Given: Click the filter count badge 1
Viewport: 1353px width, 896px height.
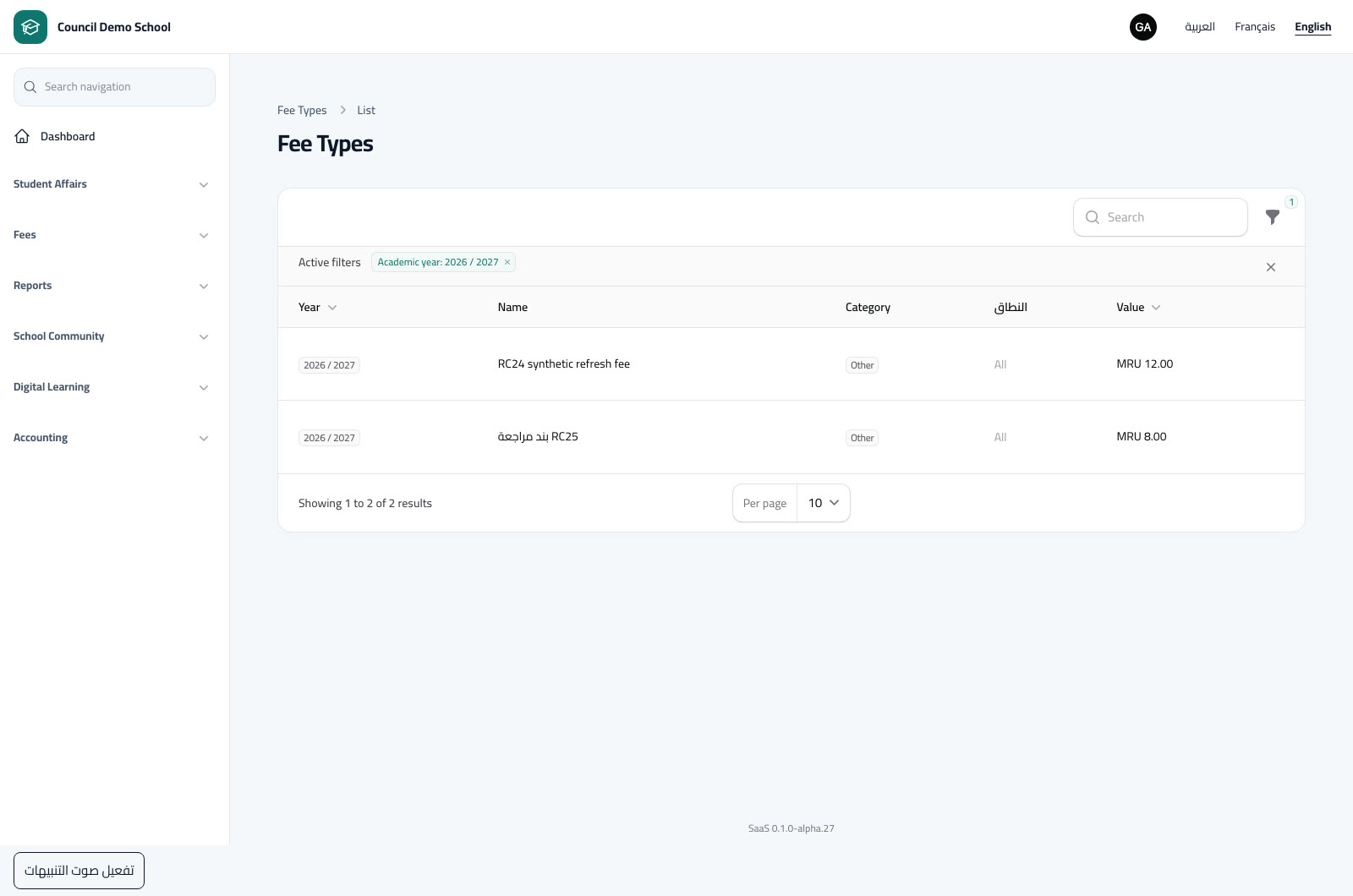Looking at the screenshot, I should click(1291, 202).
